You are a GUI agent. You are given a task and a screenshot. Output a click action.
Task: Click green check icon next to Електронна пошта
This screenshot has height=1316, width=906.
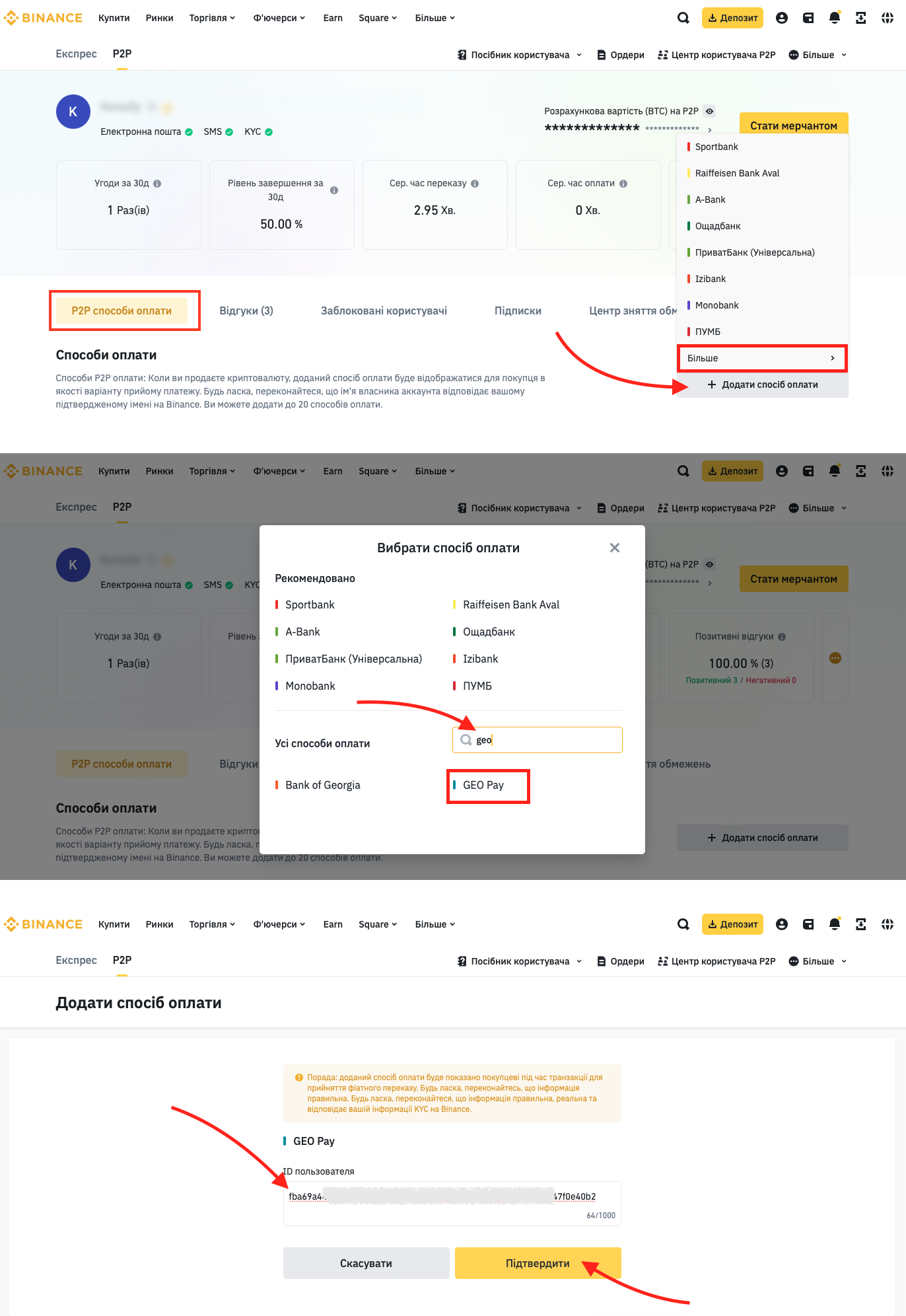click(x=189, y=132)
